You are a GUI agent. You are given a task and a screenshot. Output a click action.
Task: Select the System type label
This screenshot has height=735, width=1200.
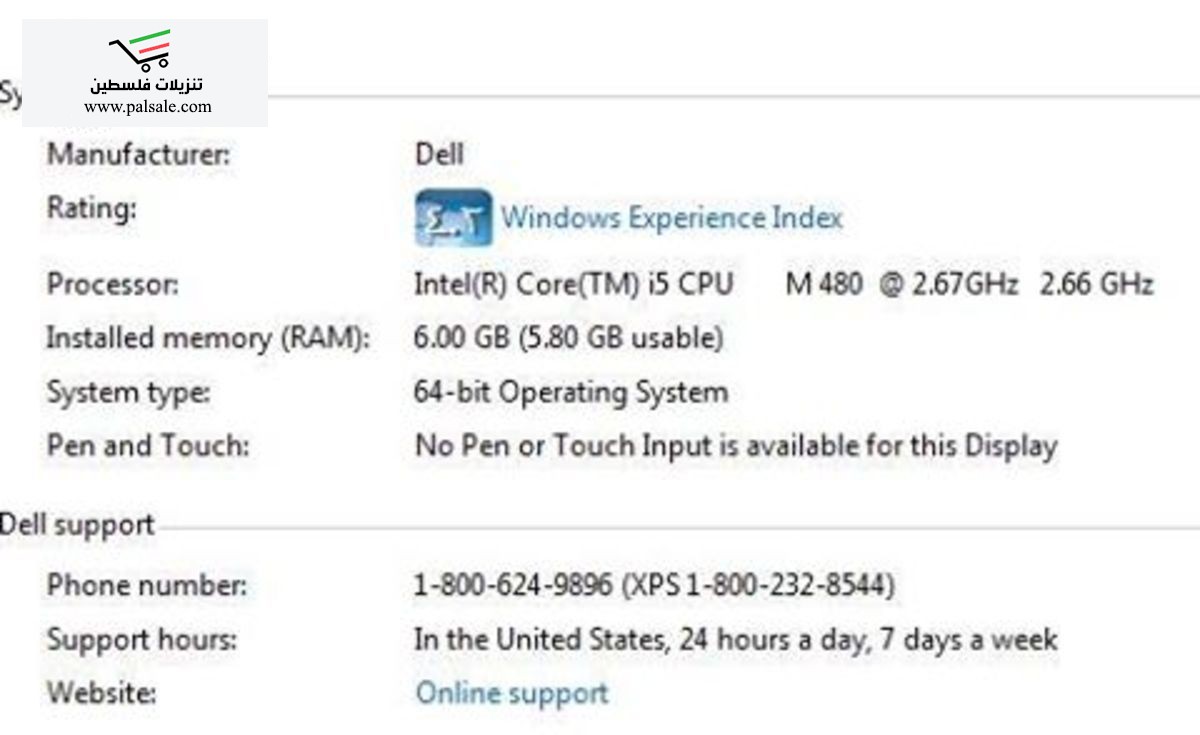[x=129, y=392]
